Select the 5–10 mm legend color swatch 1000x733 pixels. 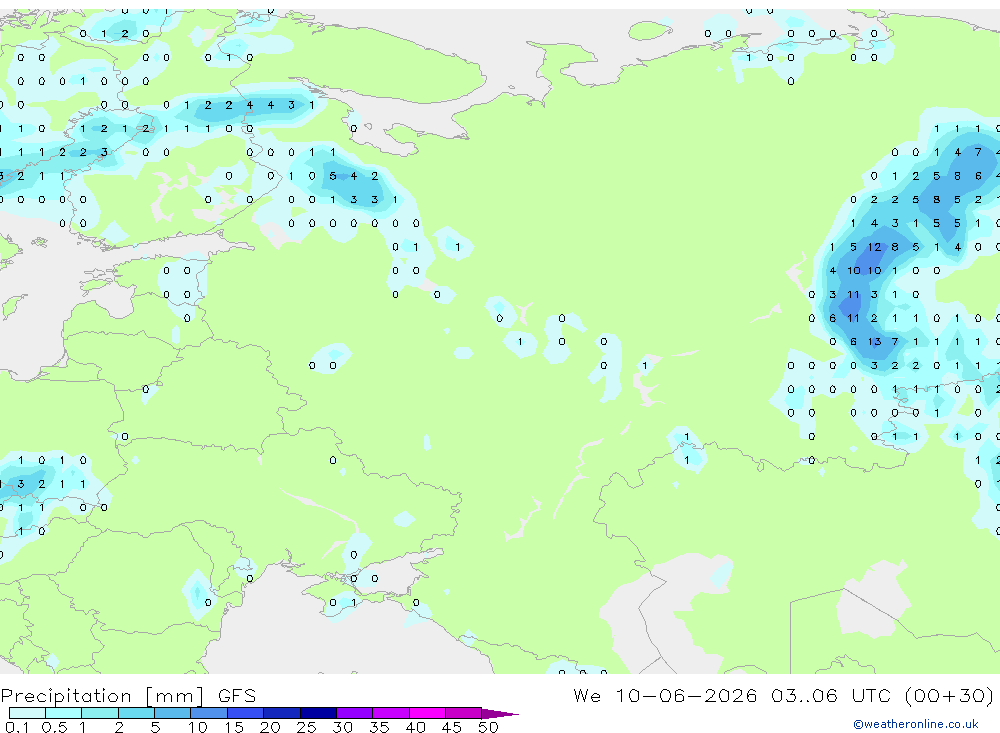(x=173, y=713)
